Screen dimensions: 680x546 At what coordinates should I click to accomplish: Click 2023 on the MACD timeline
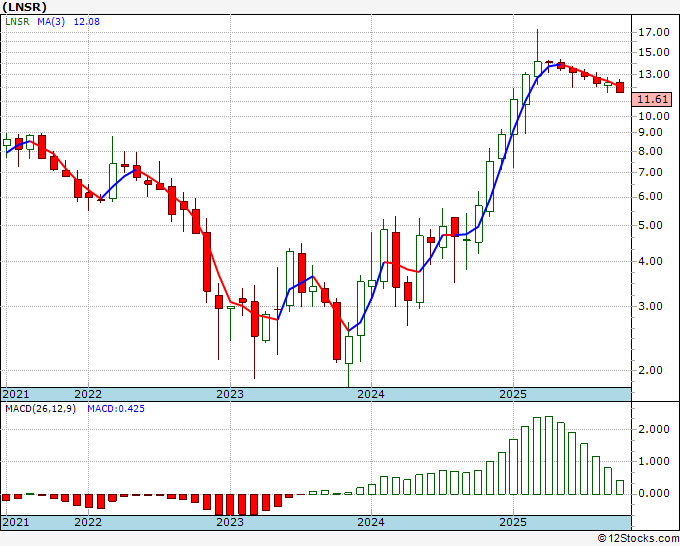[x=230, y=522]
